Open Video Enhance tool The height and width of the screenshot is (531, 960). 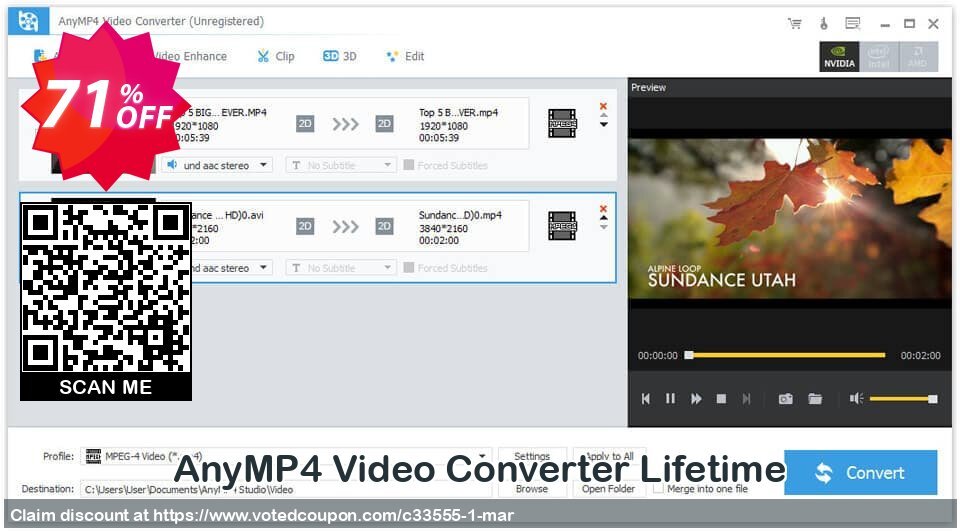point(190,56)
